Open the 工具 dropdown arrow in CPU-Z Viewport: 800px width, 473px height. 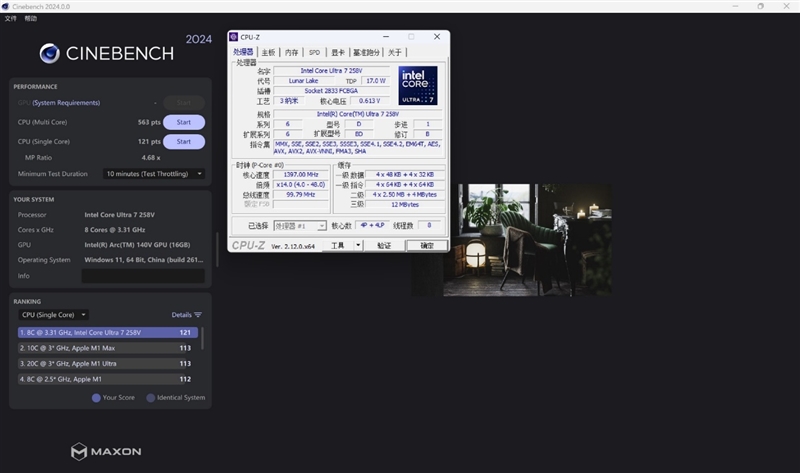tap(357, 245)
